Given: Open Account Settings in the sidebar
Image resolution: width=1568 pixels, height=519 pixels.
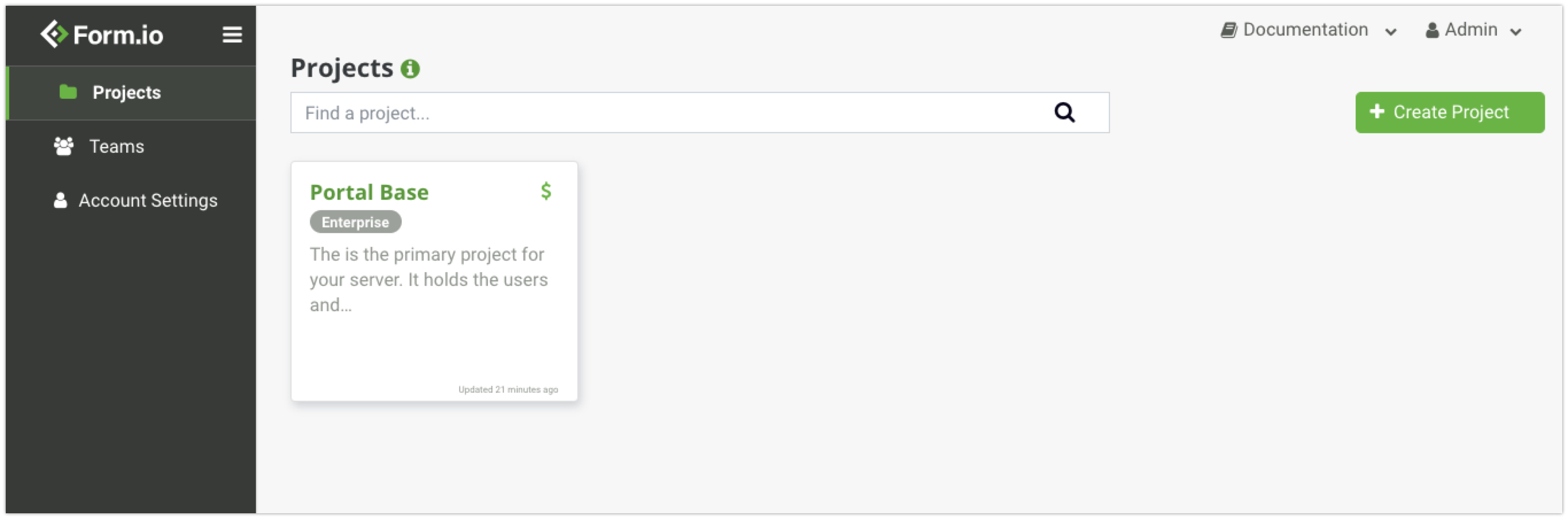Looking at the screenshot, I should tap(131, 200).
